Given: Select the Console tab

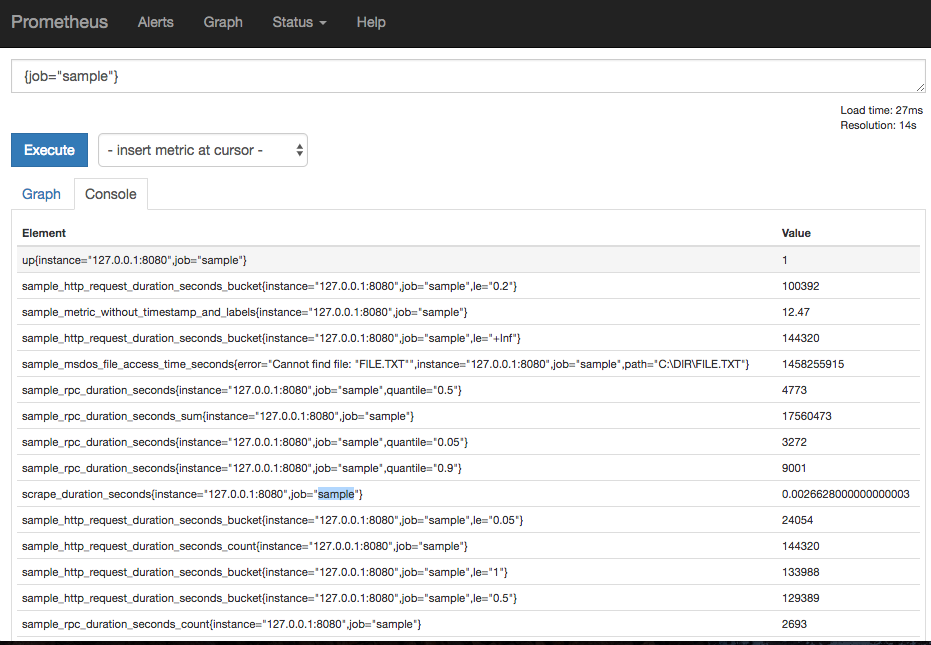Looking at the screenshot, I should coord(111,194).
